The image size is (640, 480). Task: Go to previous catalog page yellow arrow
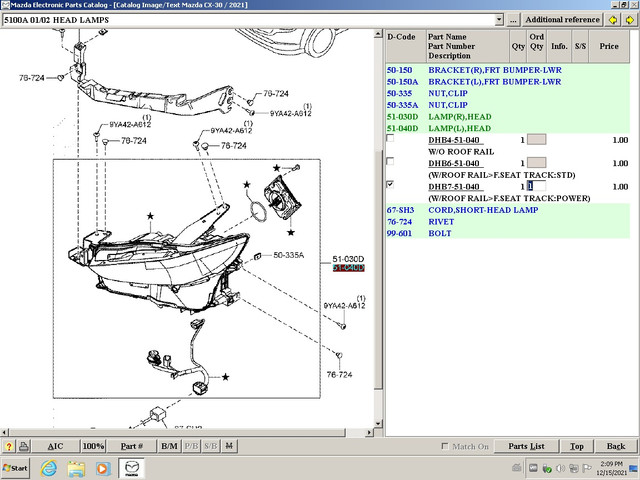613,20
